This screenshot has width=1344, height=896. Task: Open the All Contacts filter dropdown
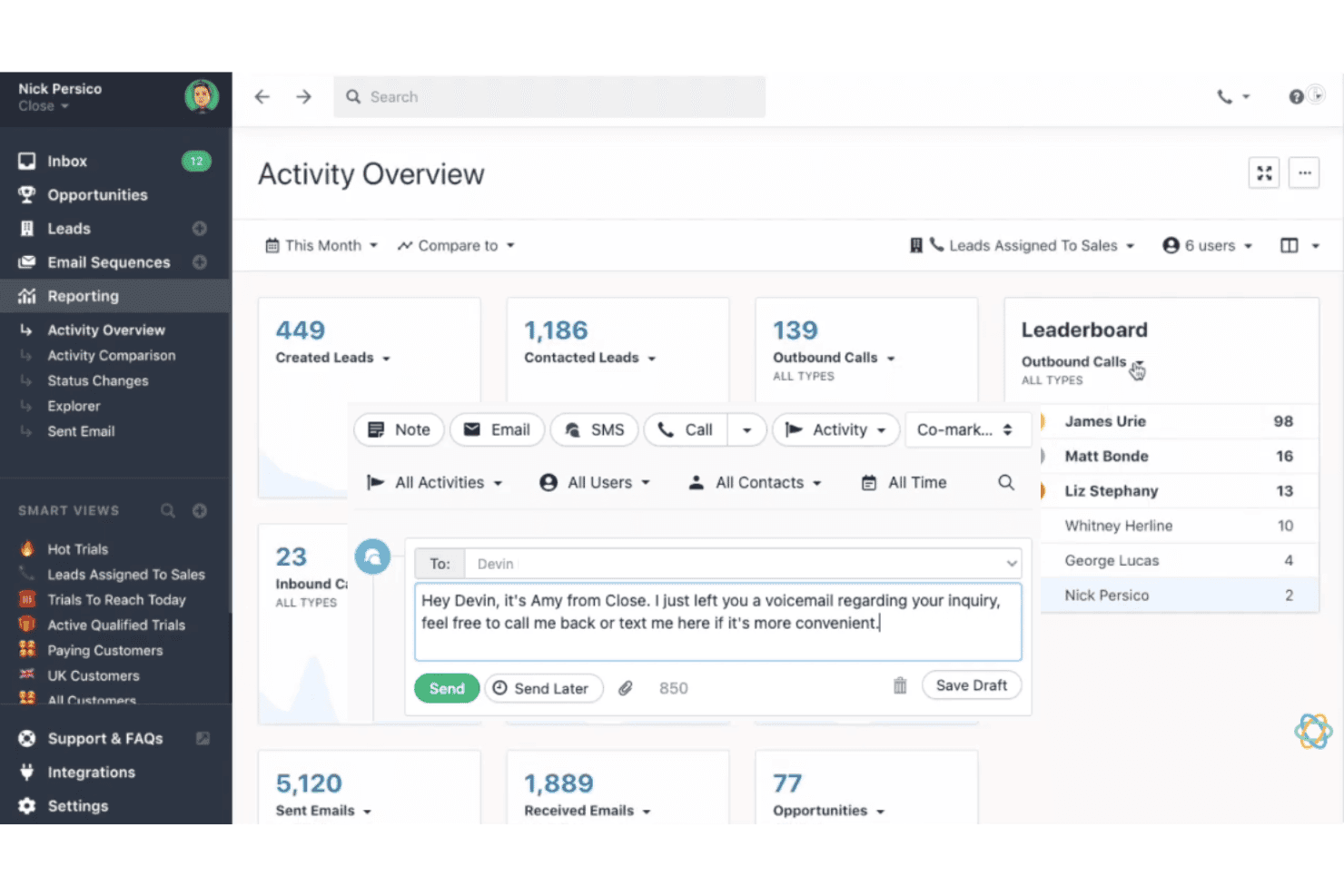[x=756, y=483]
